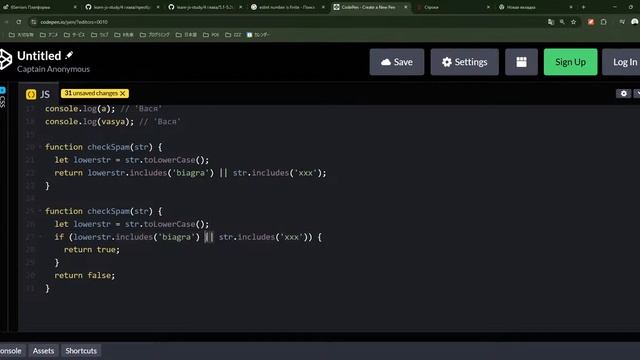The width and height of the screenshot is (640, 360).
Task: Expand the JS editor dropdown chevron
Action: pos(637,93)
